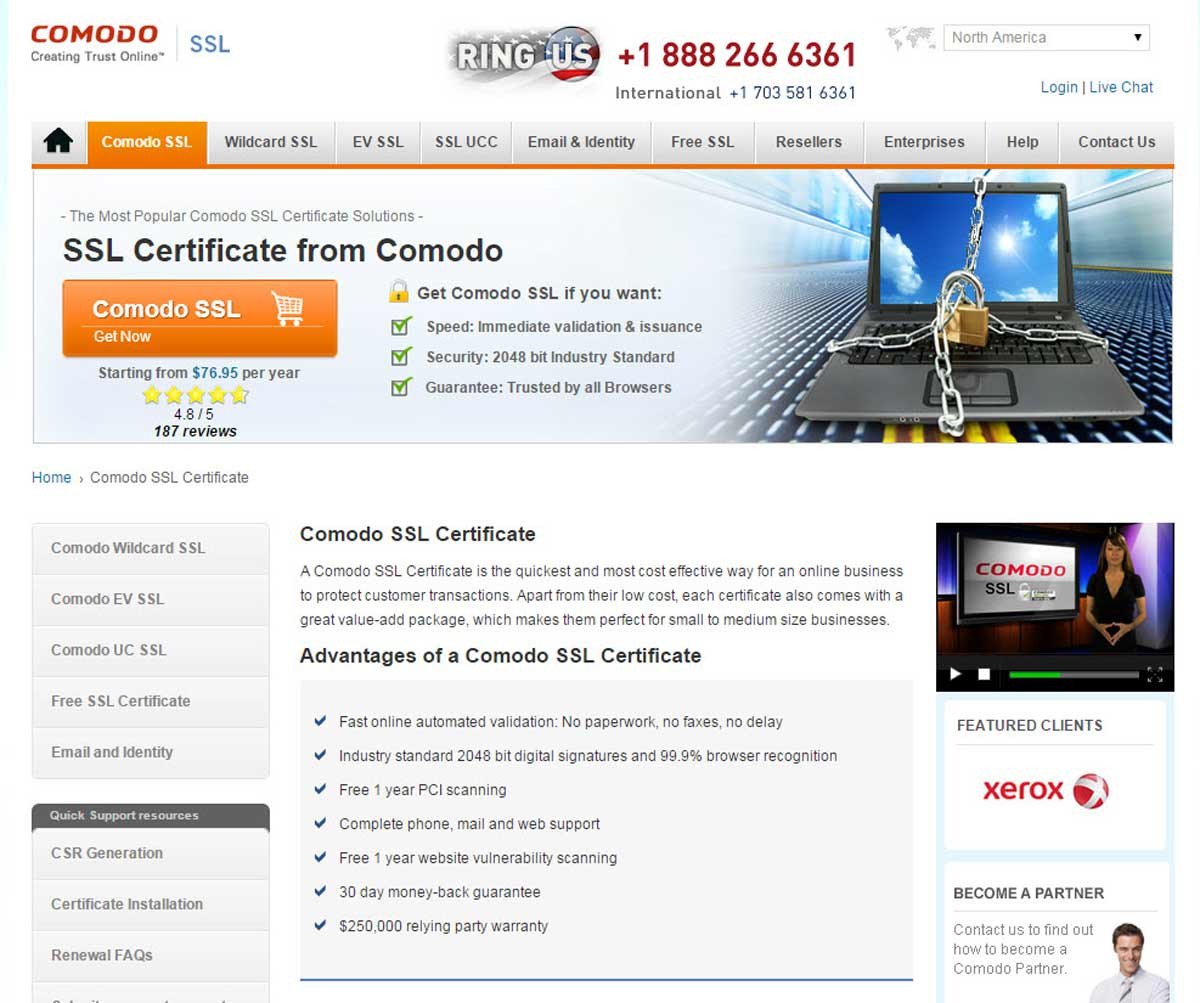1200x1003 pixels.
Task: Enter fullscreen on the video player
Action: (x=1155, y=674)
